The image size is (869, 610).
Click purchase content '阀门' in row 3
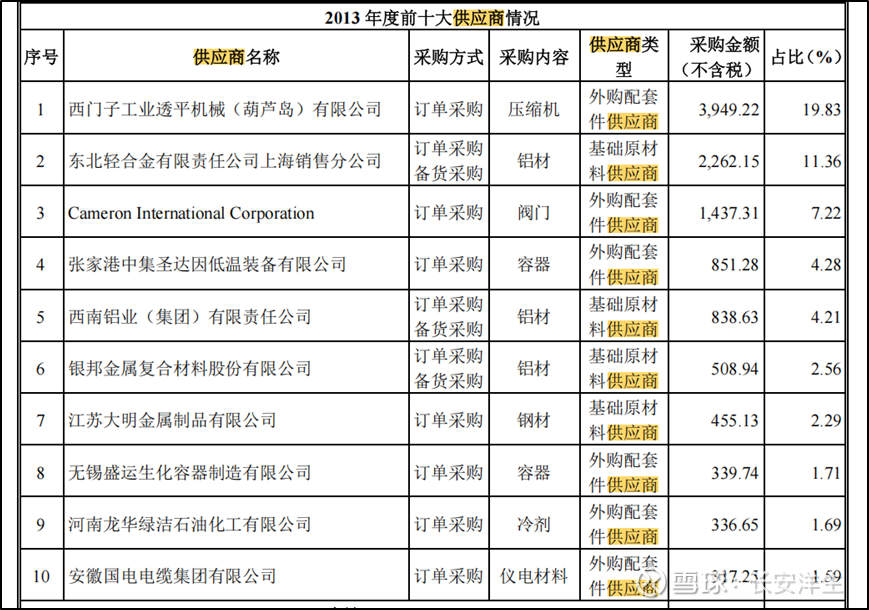(534, 213)
